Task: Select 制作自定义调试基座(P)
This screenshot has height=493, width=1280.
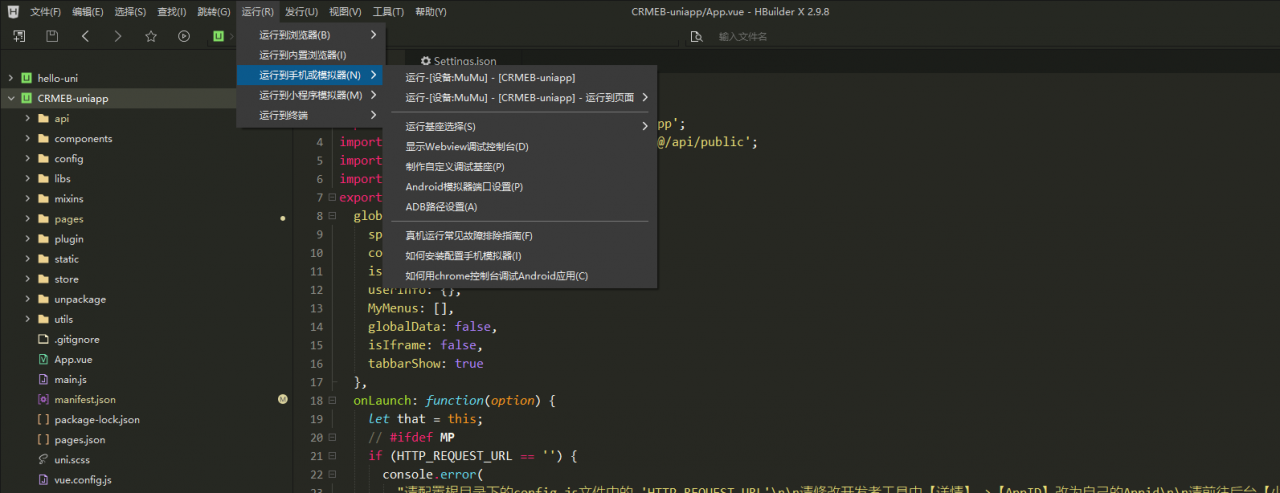Action: tap(519, 166)
